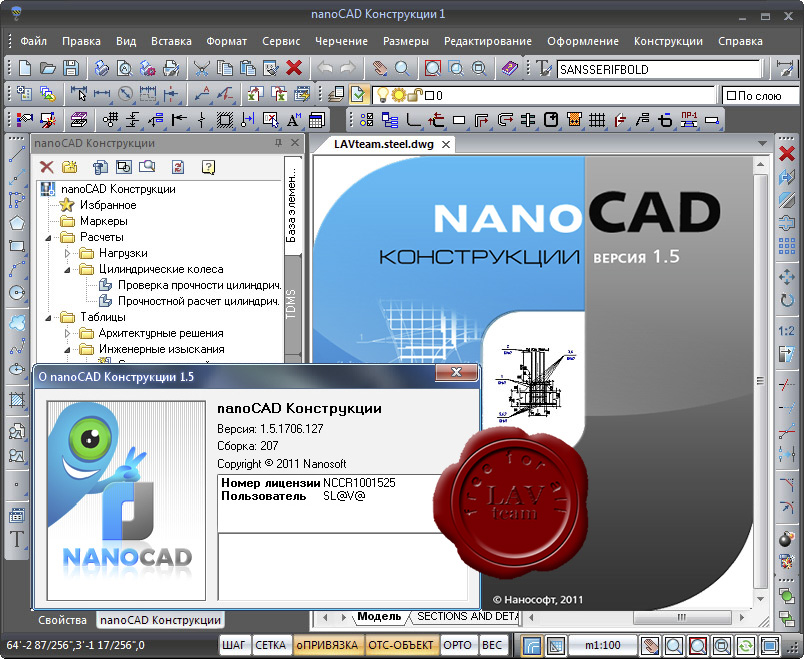Collapse the Инженерные изыскания folder
The height and width of the screenshot is (659, 804).
coord(67,349)
